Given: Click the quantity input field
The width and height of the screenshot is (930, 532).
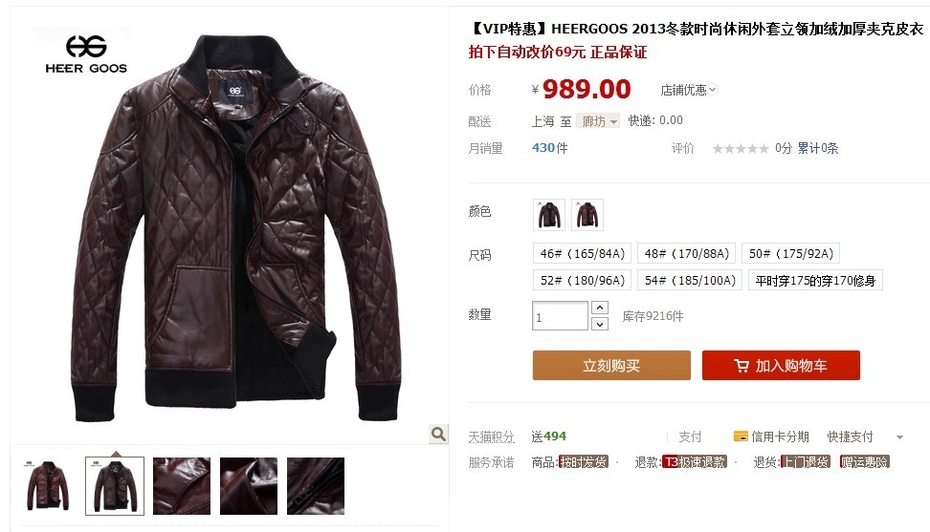Looking at the screenshot, I should (x=560, y=316).
